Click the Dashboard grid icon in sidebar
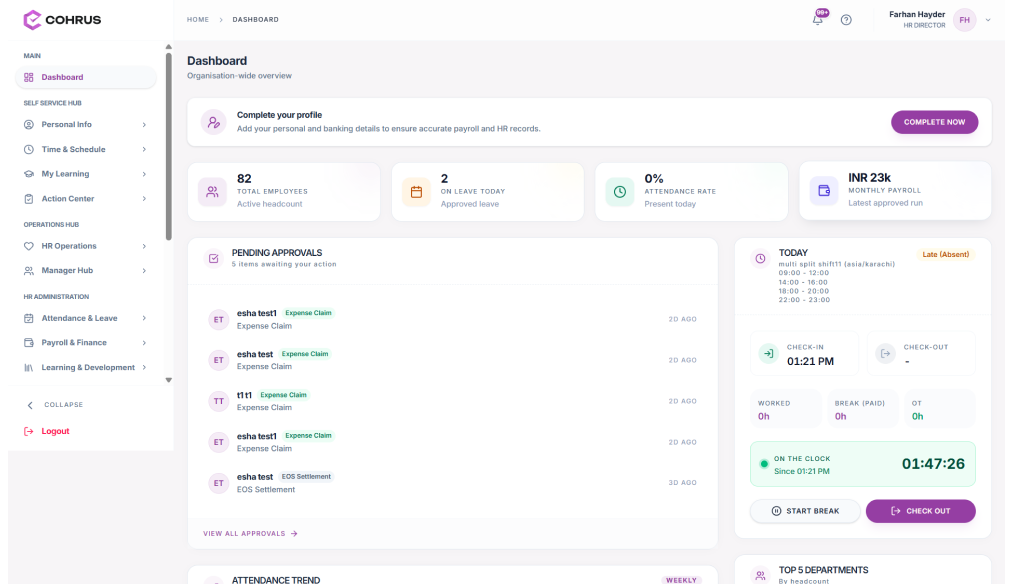1009x584 pixels. (29, 77)
